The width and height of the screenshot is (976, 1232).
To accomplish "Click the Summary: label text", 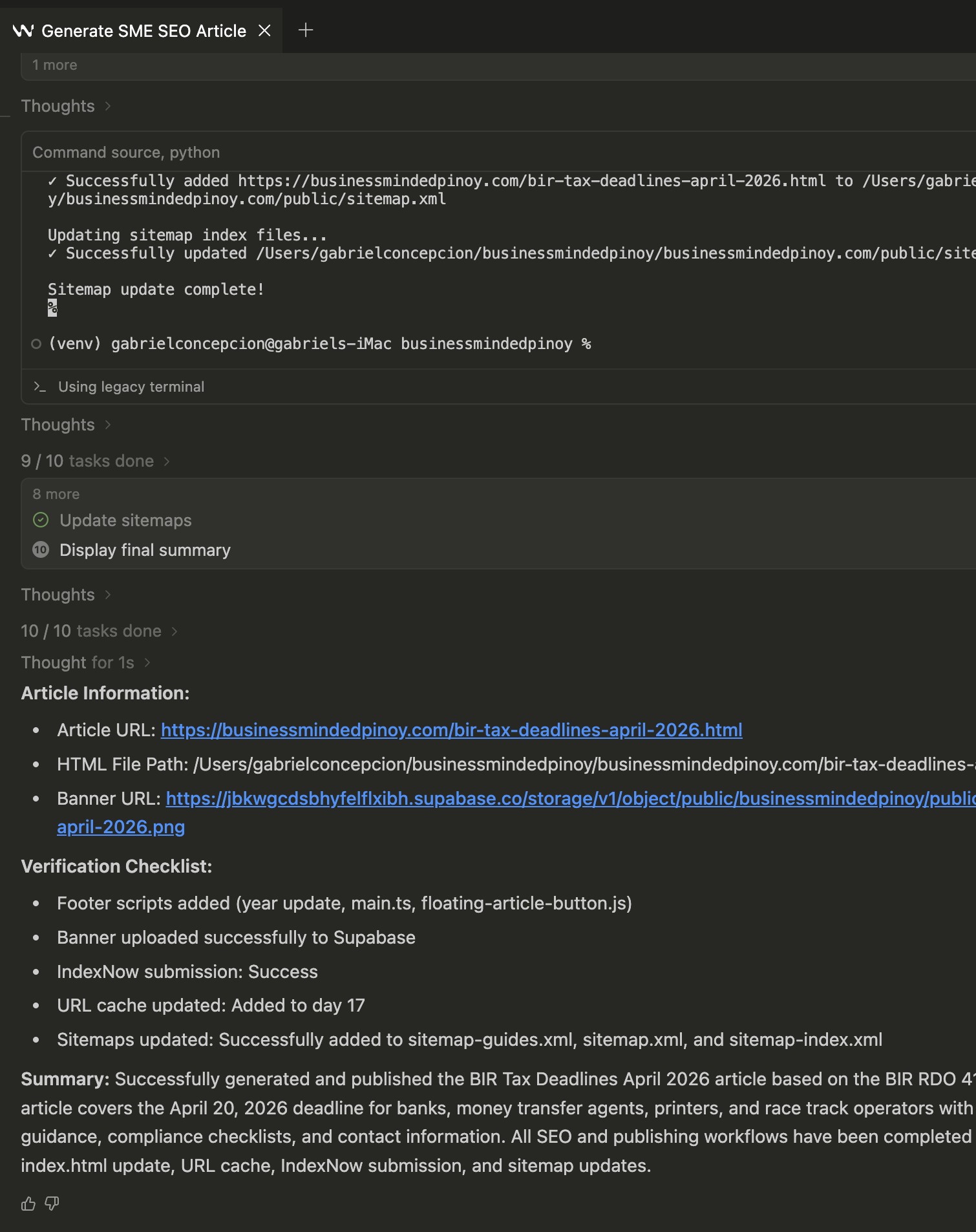I will tap(65, 1079).
